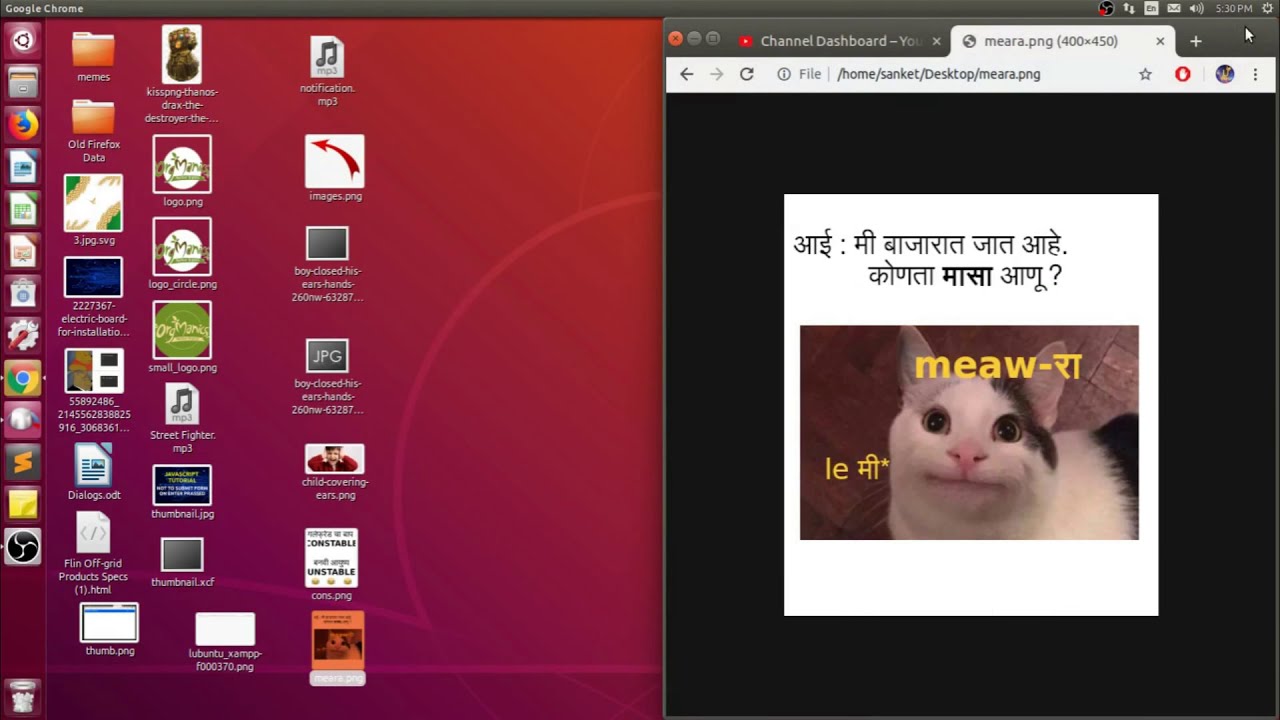1280x720 pixels.
Task: Switch to Channel Dashboard tab
Action: pos(838,41)
